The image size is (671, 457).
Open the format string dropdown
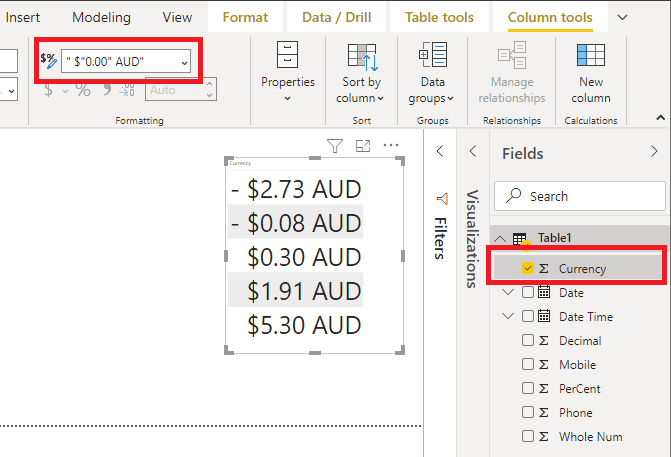pyautogui.click(x=184, y=62)
